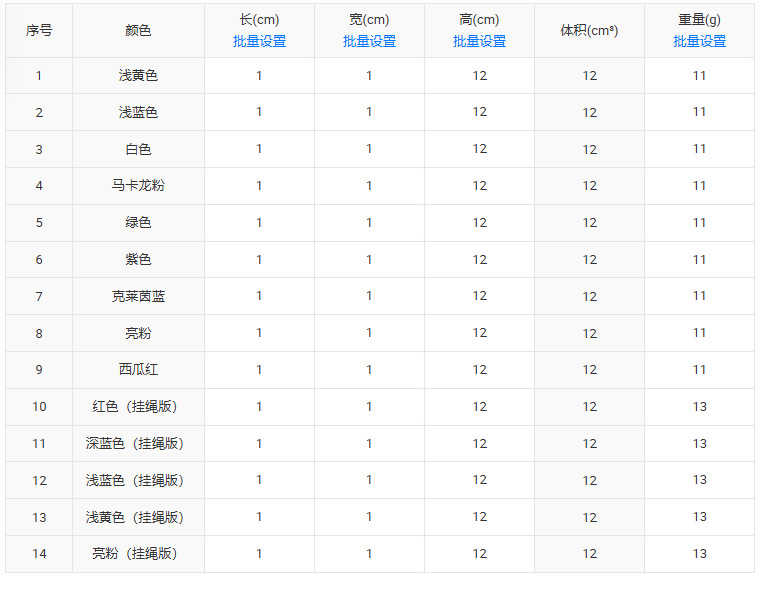783x589 pixels.
Task: Click height value in 克莱茵蓝 row
Action: [479, 296]
